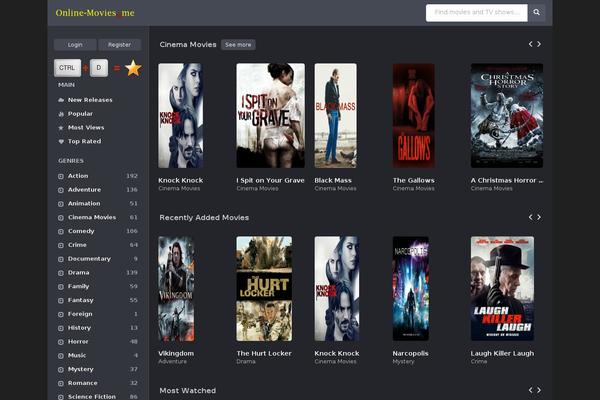The width and height of the screenshot is (600, 400).
Task: Click the Login button
Action: 75,45
